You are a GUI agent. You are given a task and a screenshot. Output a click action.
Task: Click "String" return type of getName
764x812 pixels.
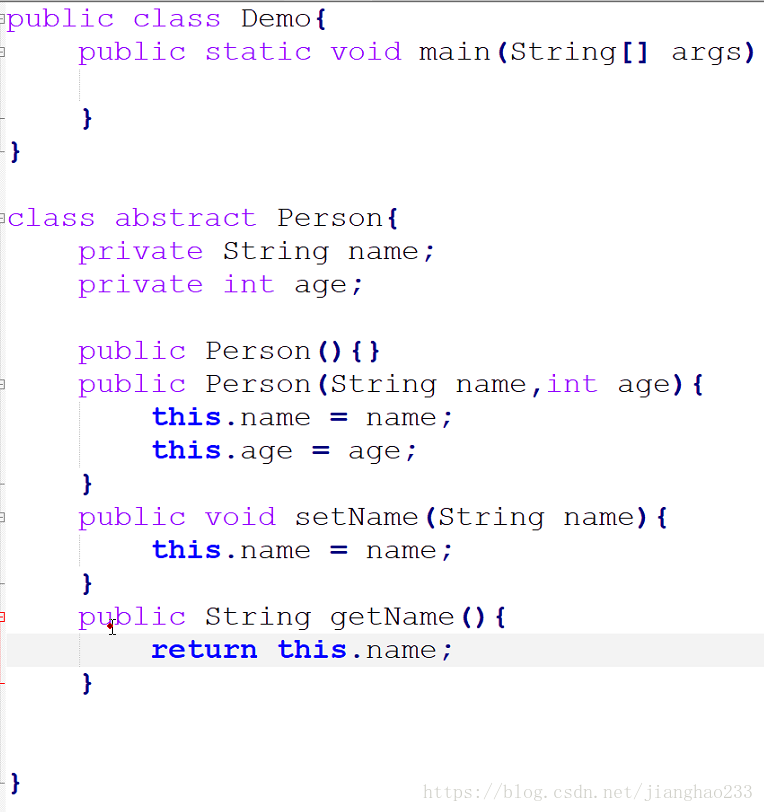[258, 618]
